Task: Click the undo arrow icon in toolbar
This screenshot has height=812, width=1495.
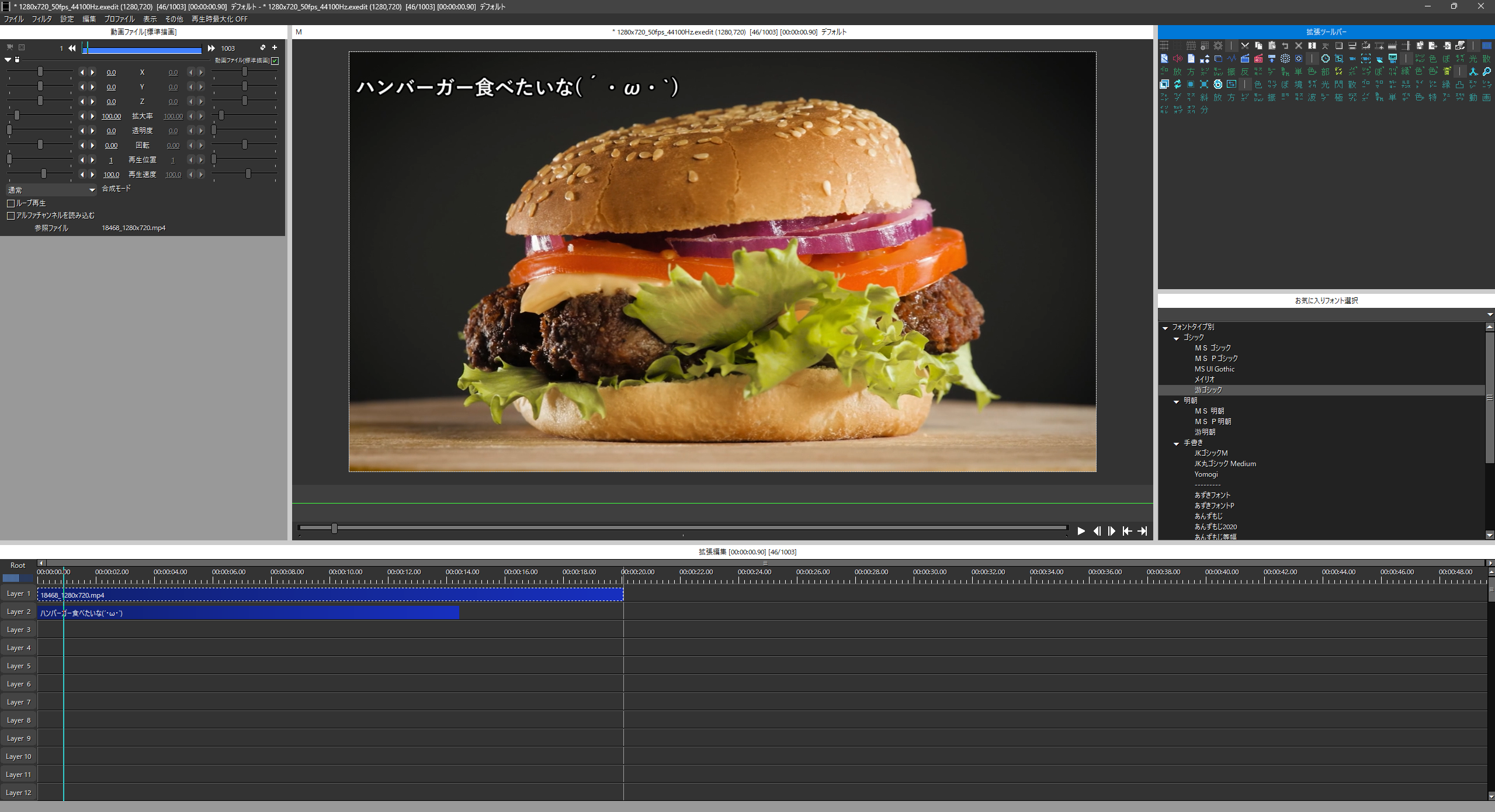Action: (1285, 46)
